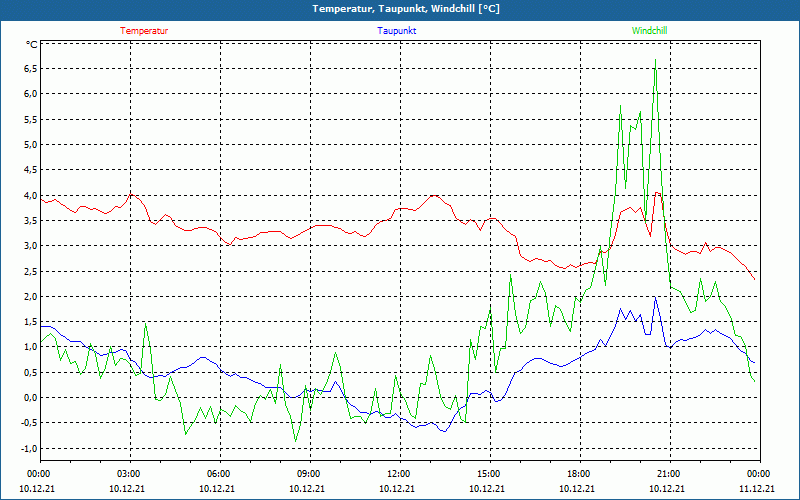Click the '3,0' y-axis value
Viewport: 800px width, 500px height.
tap(31, 246)
